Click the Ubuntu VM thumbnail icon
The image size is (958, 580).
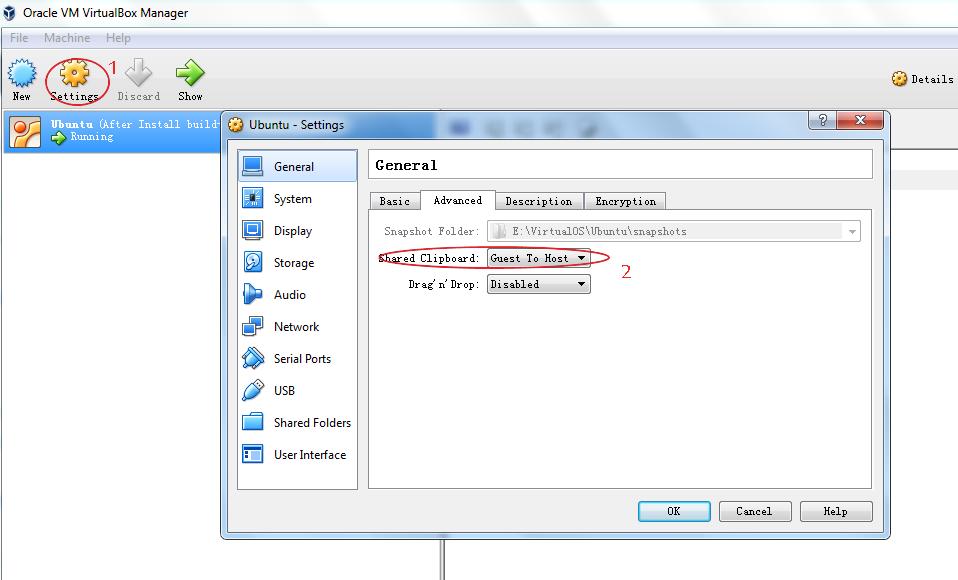pyautogui.click(x=25, y=132)
